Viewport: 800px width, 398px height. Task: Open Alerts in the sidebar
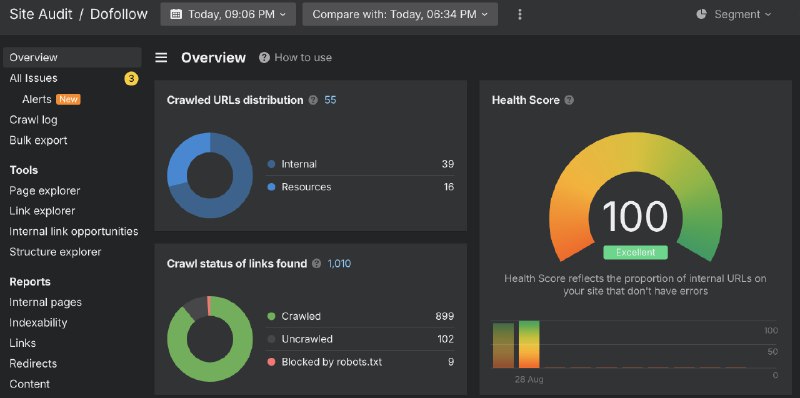coord(37,100)
